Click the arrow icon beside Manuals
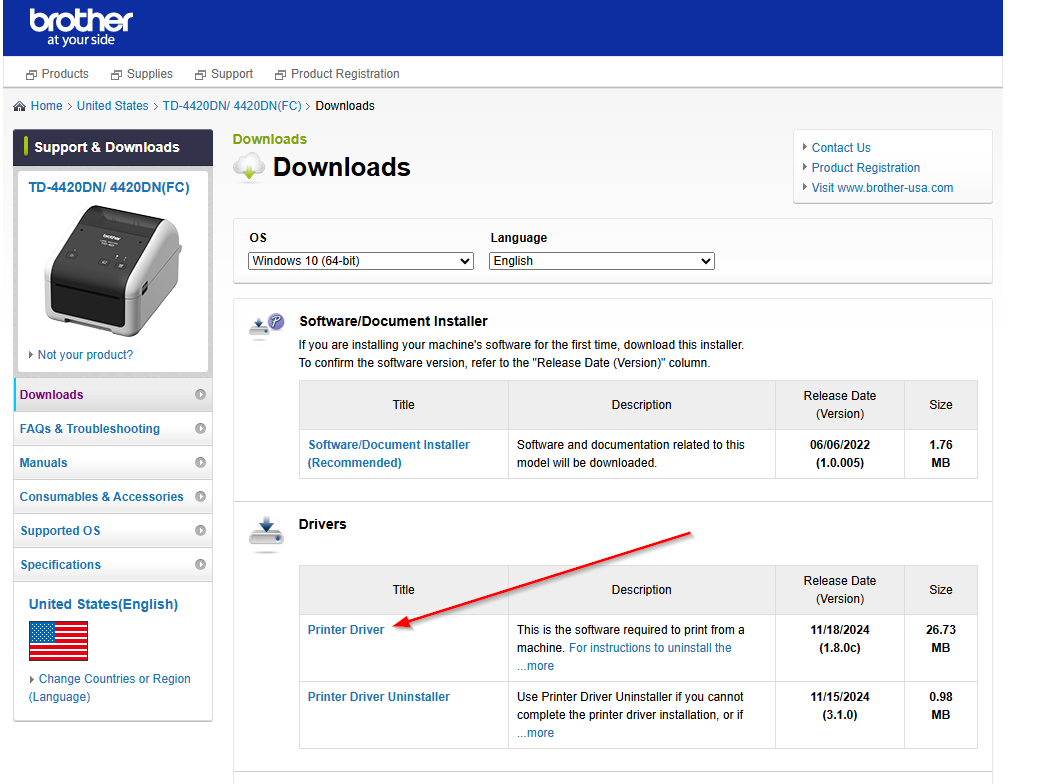This screenshot has width=1063, height=784. pos(201,462)
